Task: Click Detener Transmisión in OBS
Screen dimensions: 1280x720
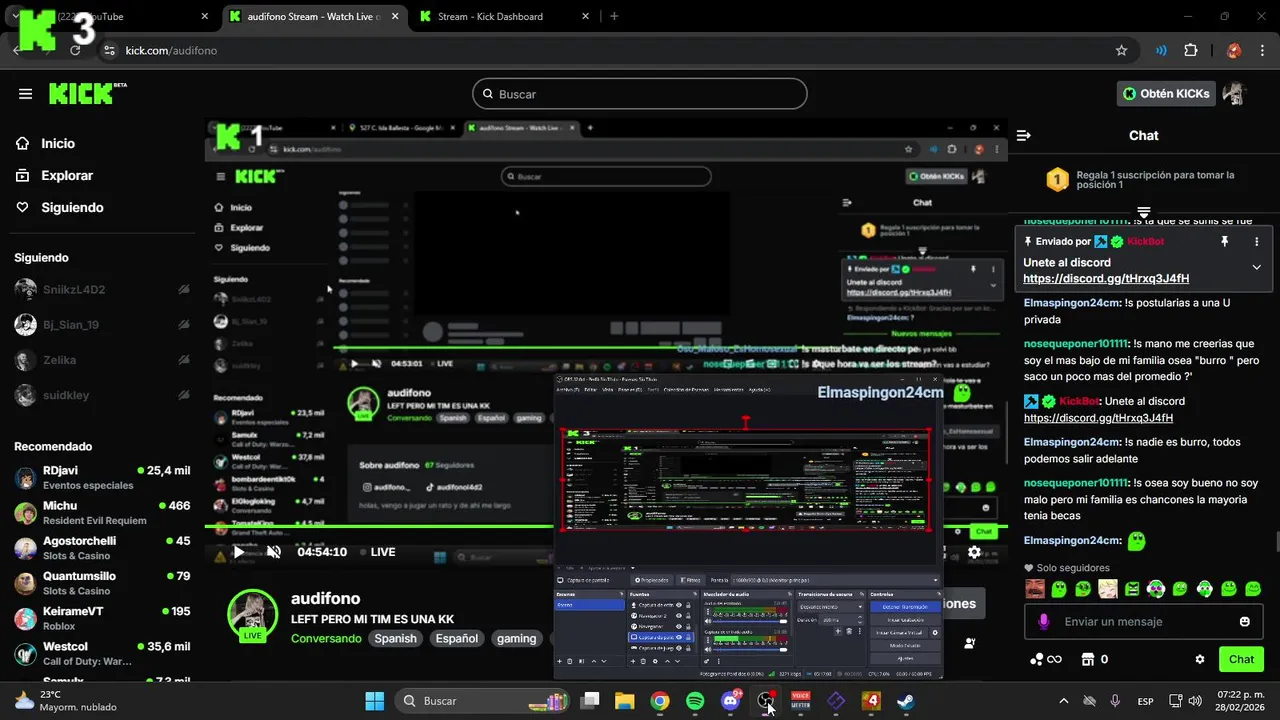Action: pyautogui.click(x=905, y=607)
